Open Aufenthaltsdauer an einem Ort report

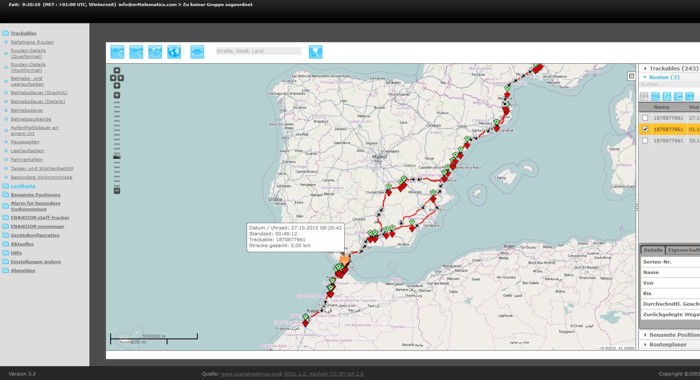(x=34, y=130)
